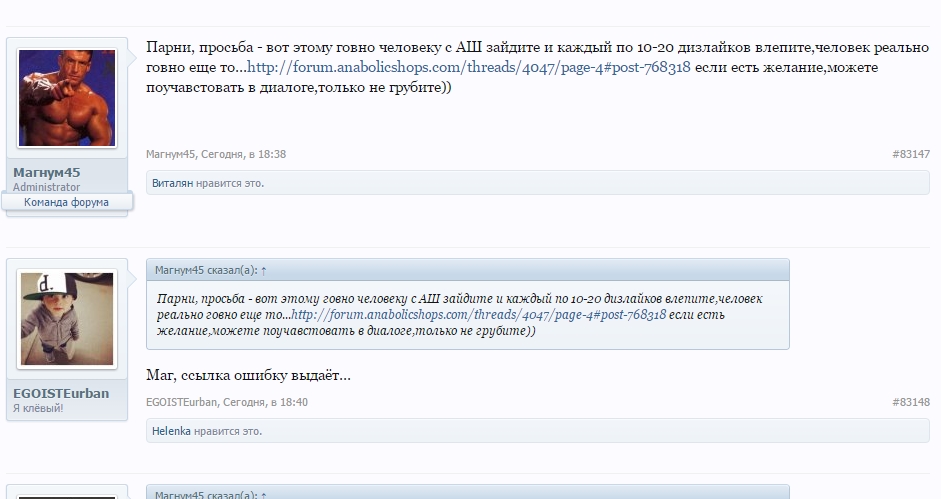Open Виталян's profile from the likes bar
The height and width of the screenshot is (499, 941).
(x=172, y=184)
